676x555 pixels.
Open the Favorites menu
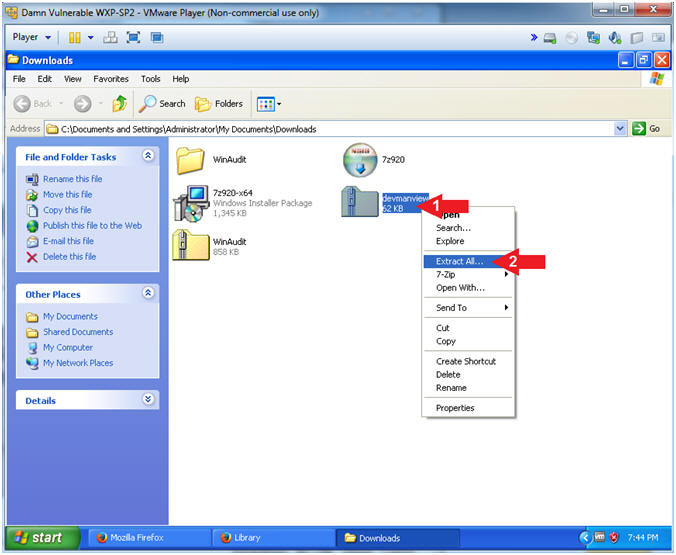pos(111,79)
